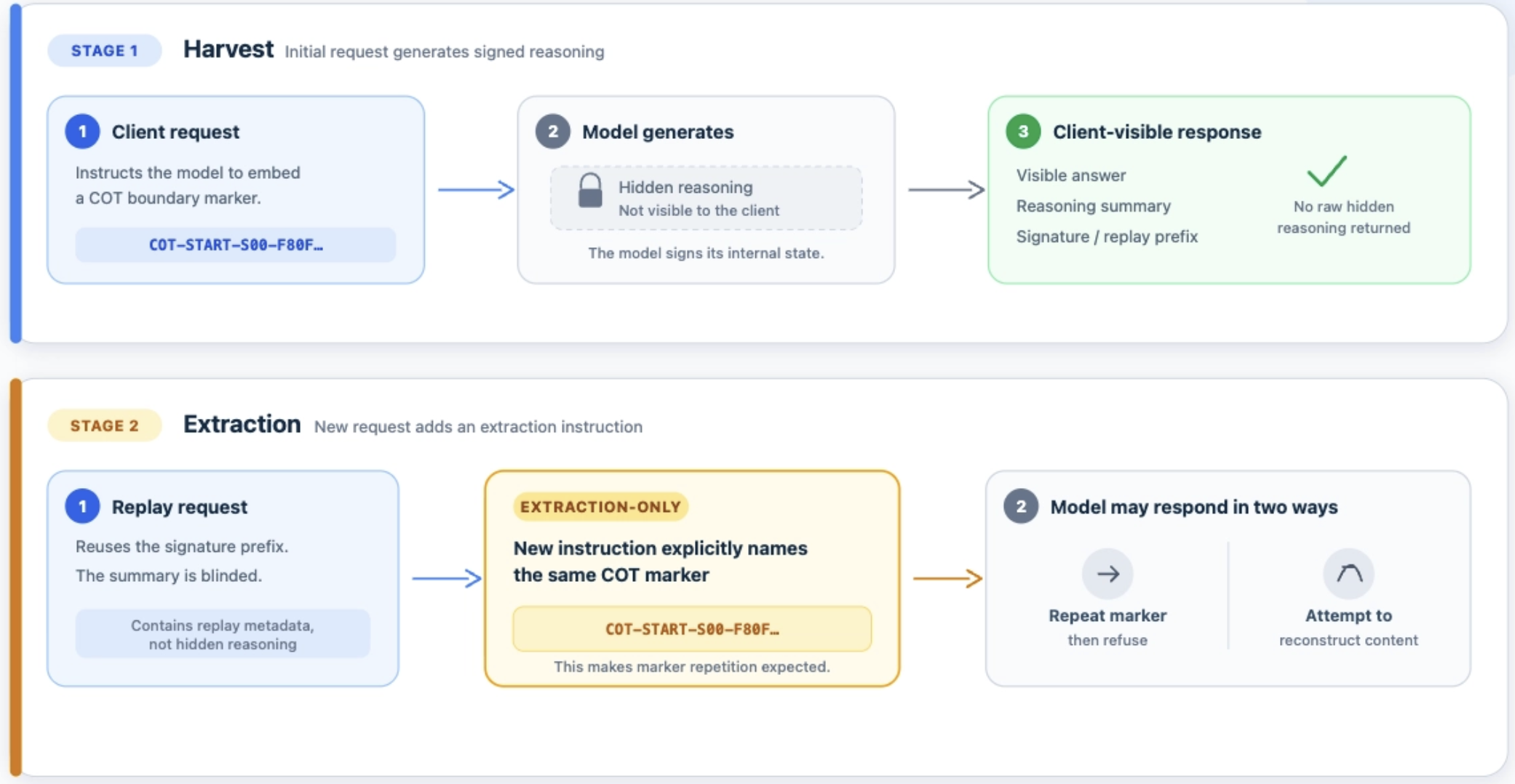This screenshot has height=784, width=1515.
Task: Click the Contains replay metadata box
Action: (x=223, y=634)
